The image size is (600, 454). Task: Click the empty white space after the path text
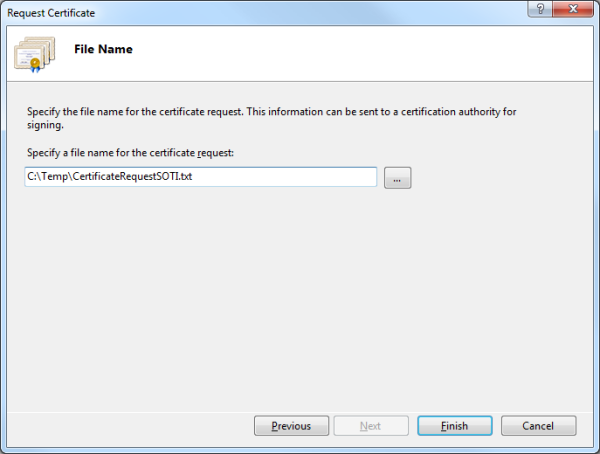coord(284,177)
